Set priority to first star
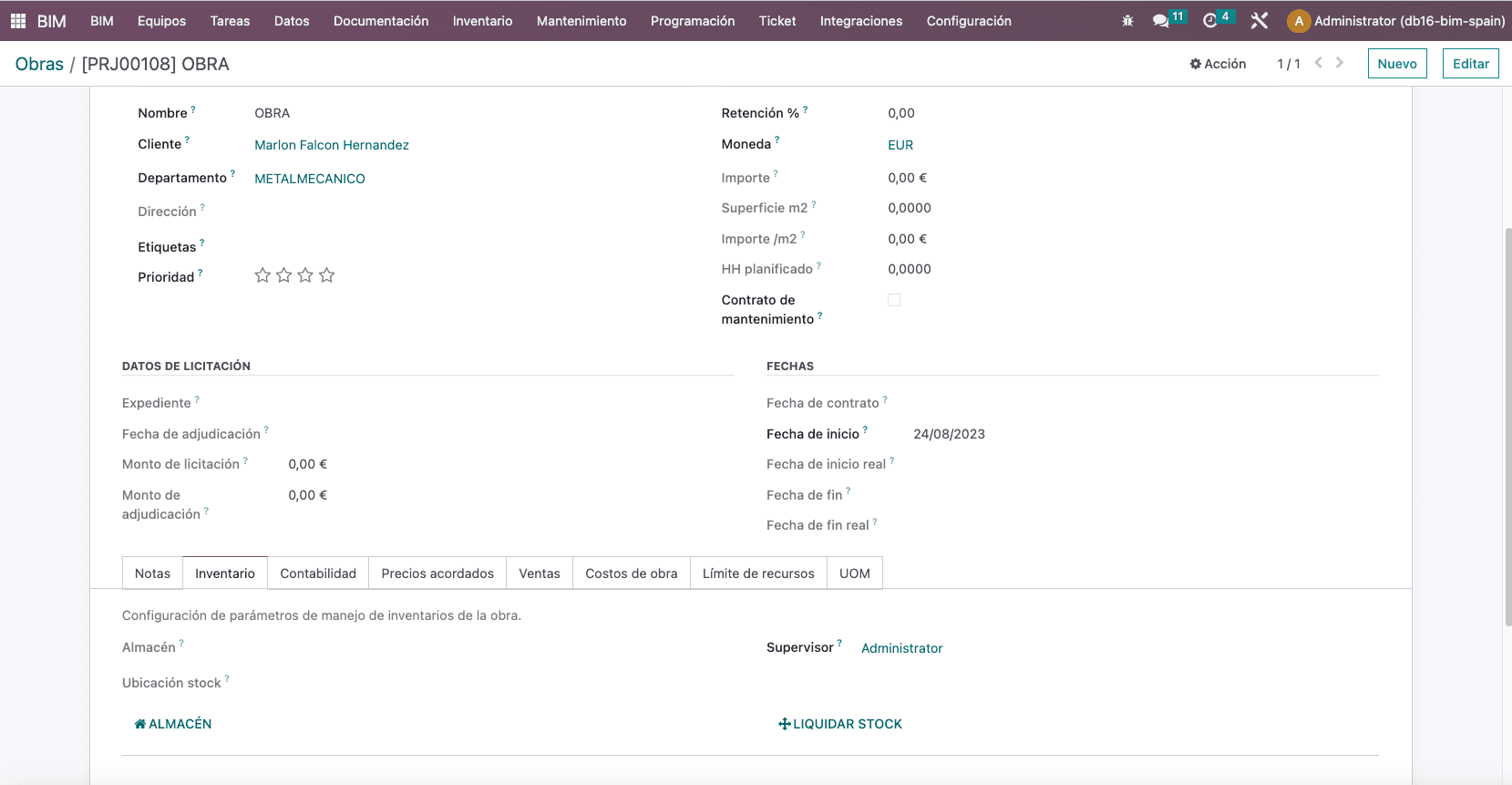 (262, 275)
